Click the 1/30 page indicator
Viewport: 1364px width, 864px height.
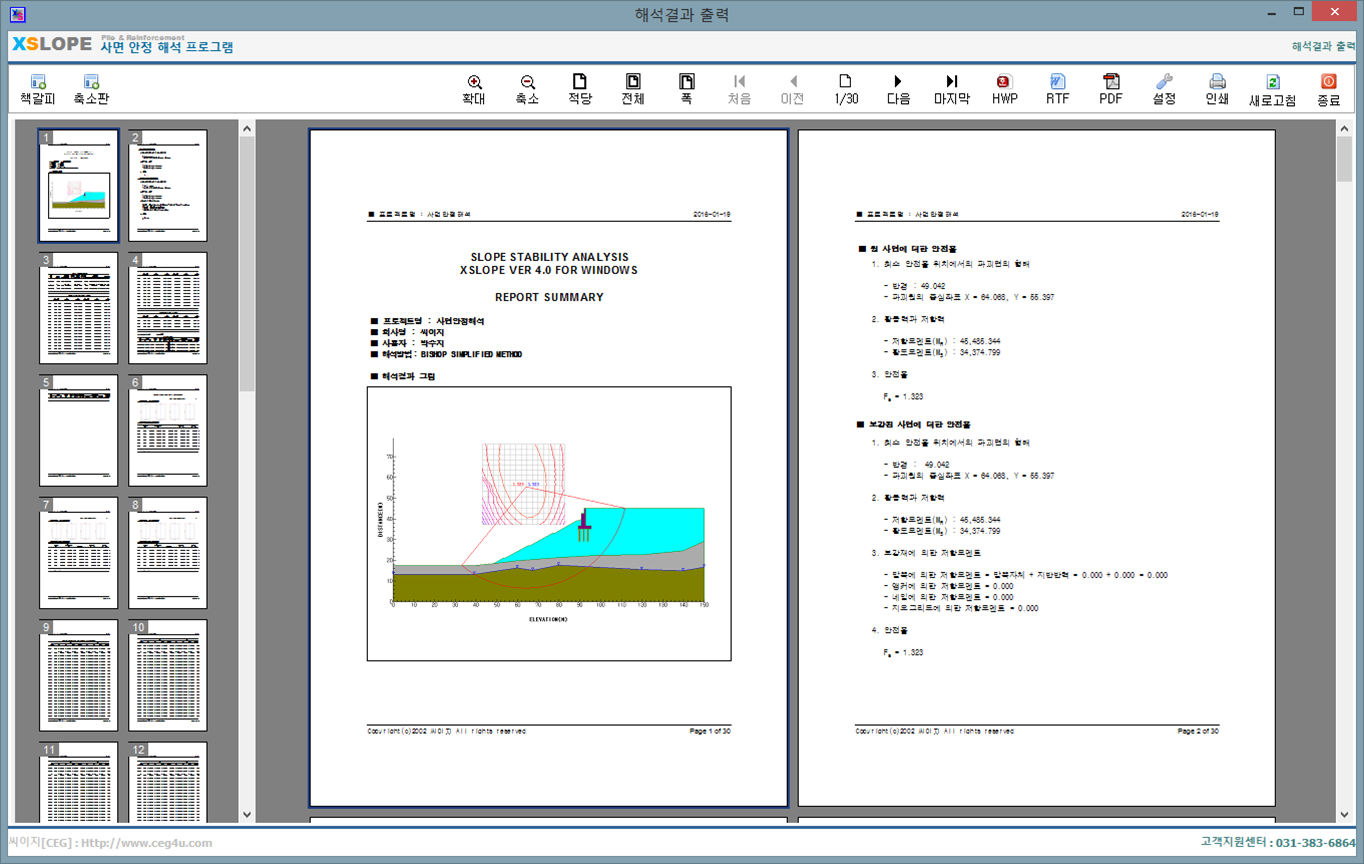(846, 89)
